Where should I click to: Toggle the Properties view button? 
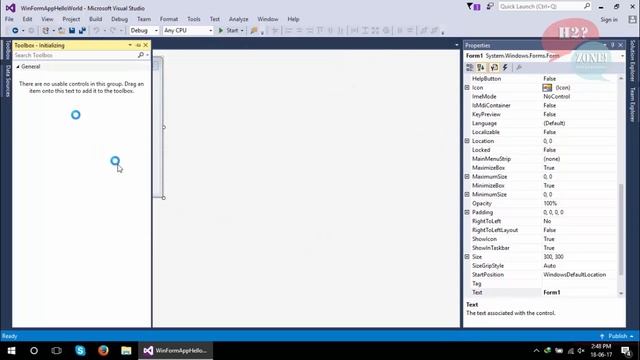pyautogui.click(x=494, y=67)
